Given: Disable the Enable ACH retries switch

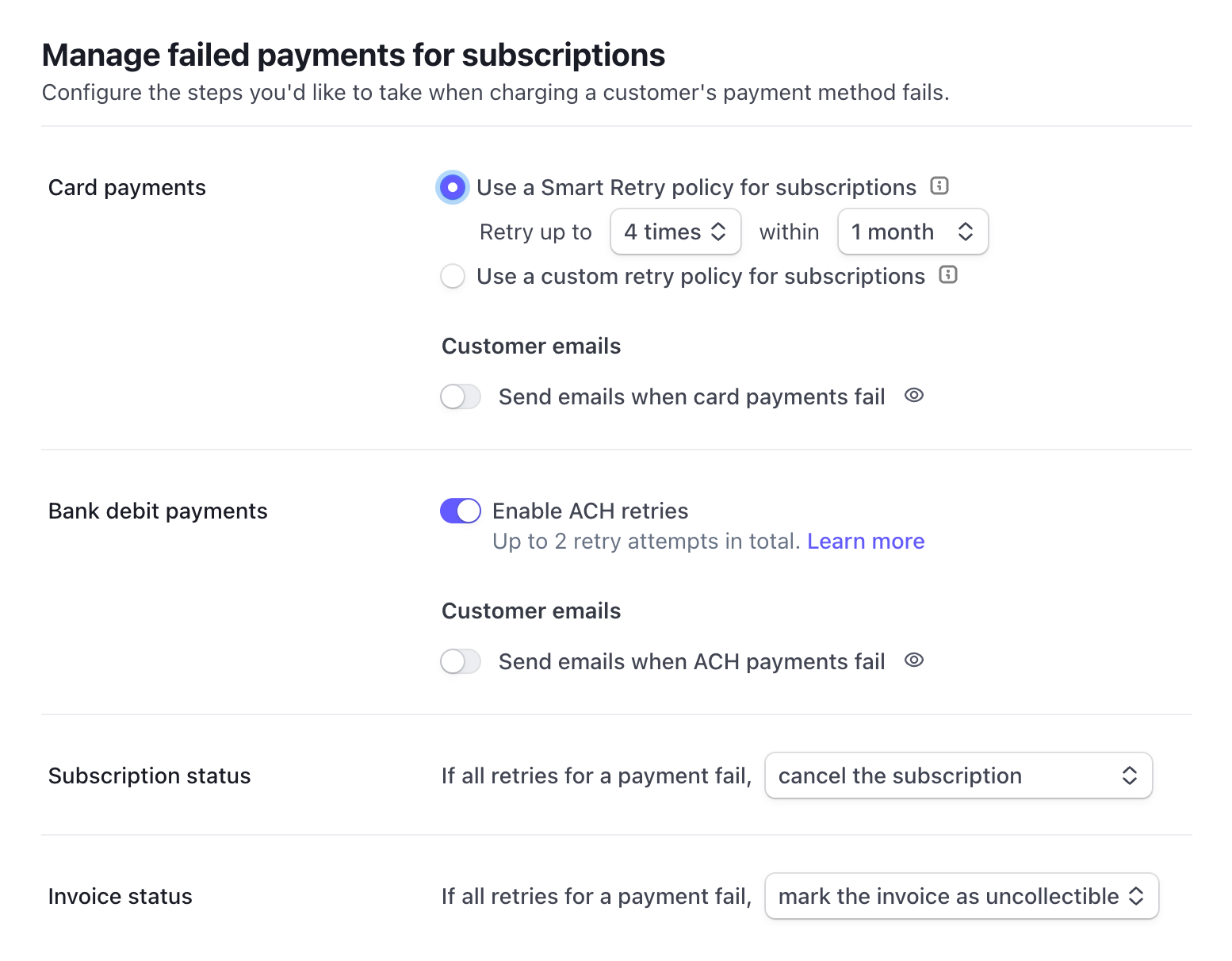Looking at the screenshot, I should pyautogui.click(x=461, y=511).
